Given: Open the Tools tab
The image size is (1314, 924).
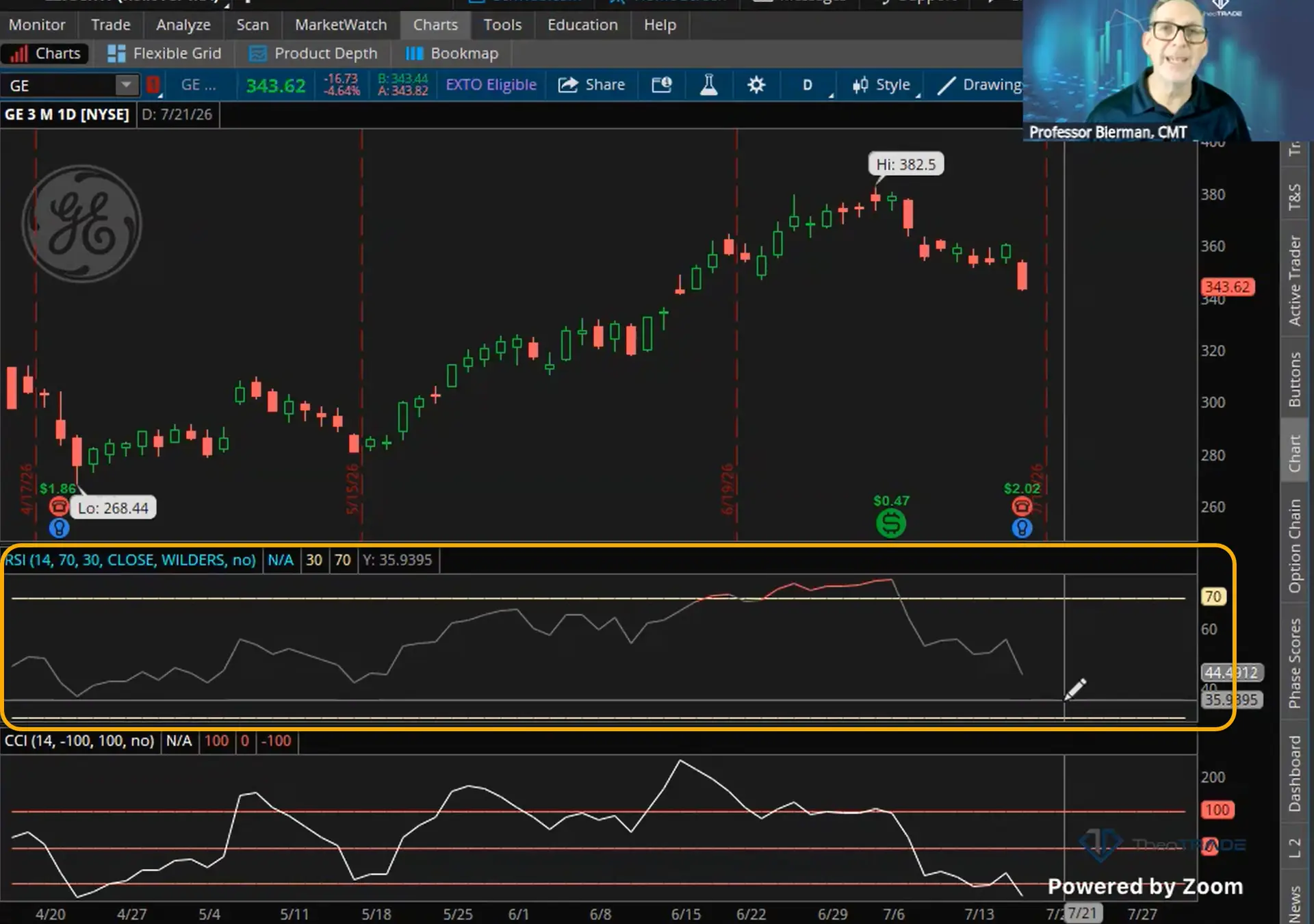Looking at the screenshot, I should pyautogui.click(x=502, y=25).
